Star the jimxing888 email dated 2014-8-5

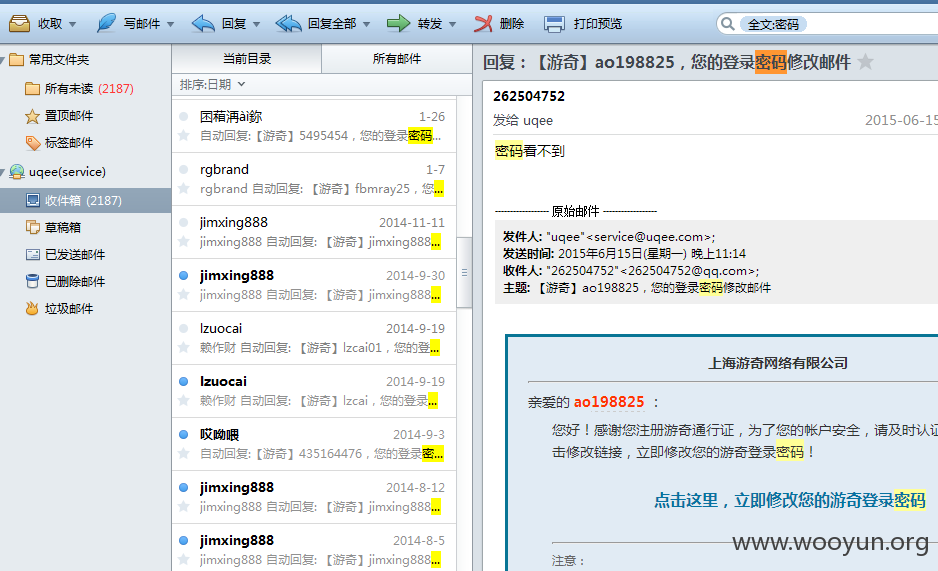coord(184,560)
